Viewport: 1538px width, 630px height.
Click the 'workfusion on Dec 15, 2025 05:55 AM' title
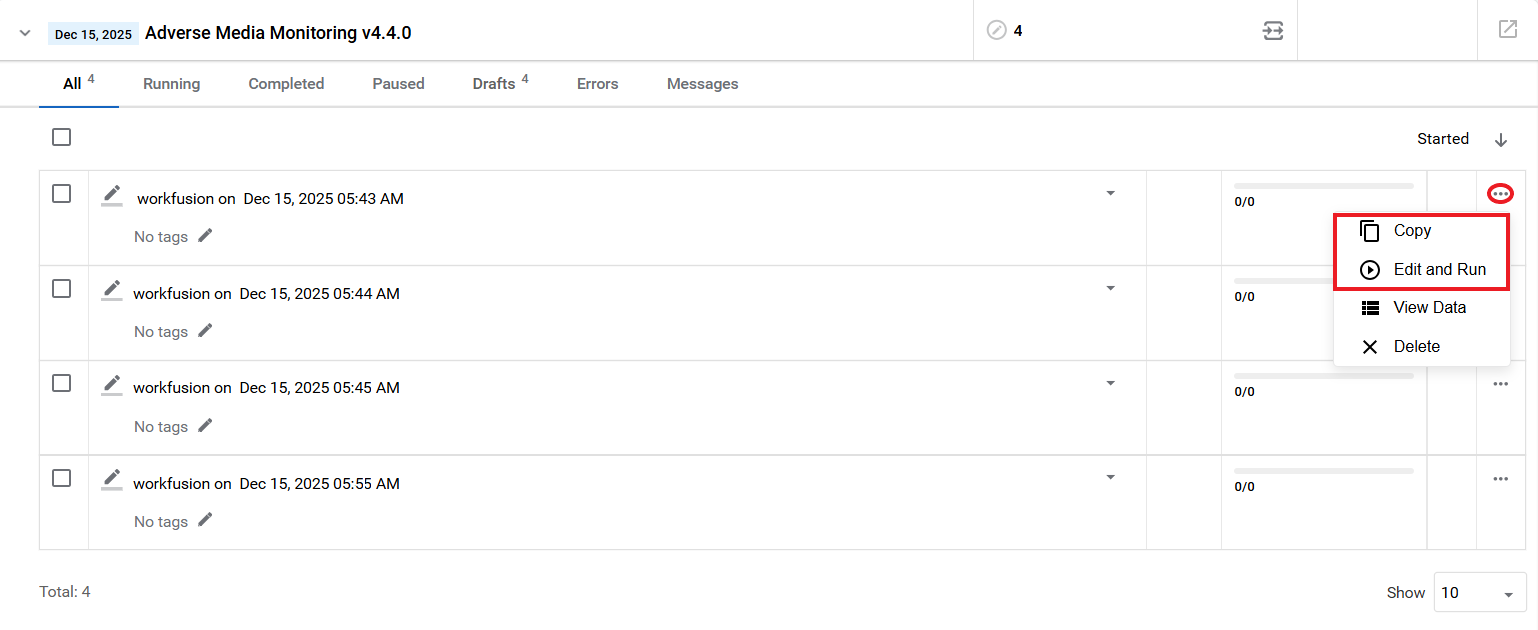click(x=266, y=484)
